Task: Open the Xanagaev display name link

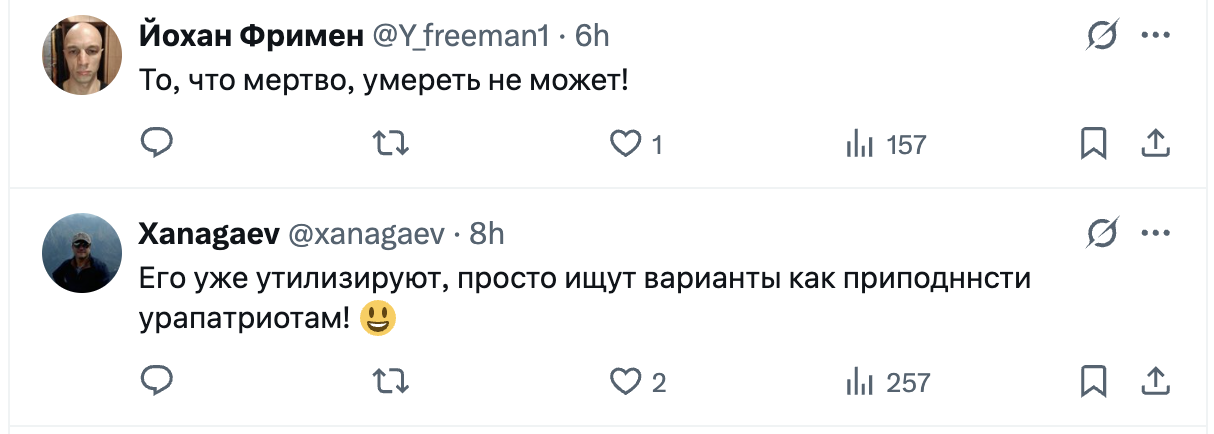Action: point(209,234)
